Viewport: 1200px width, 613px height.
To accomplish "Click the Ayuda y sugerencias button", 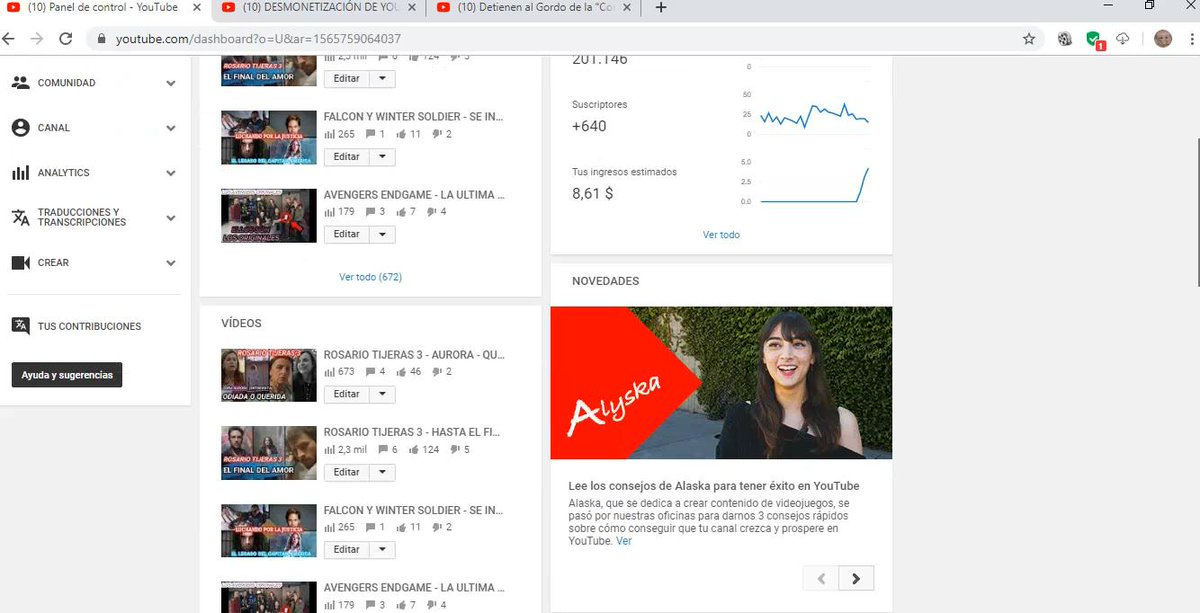I will click(x=66, y=375).
